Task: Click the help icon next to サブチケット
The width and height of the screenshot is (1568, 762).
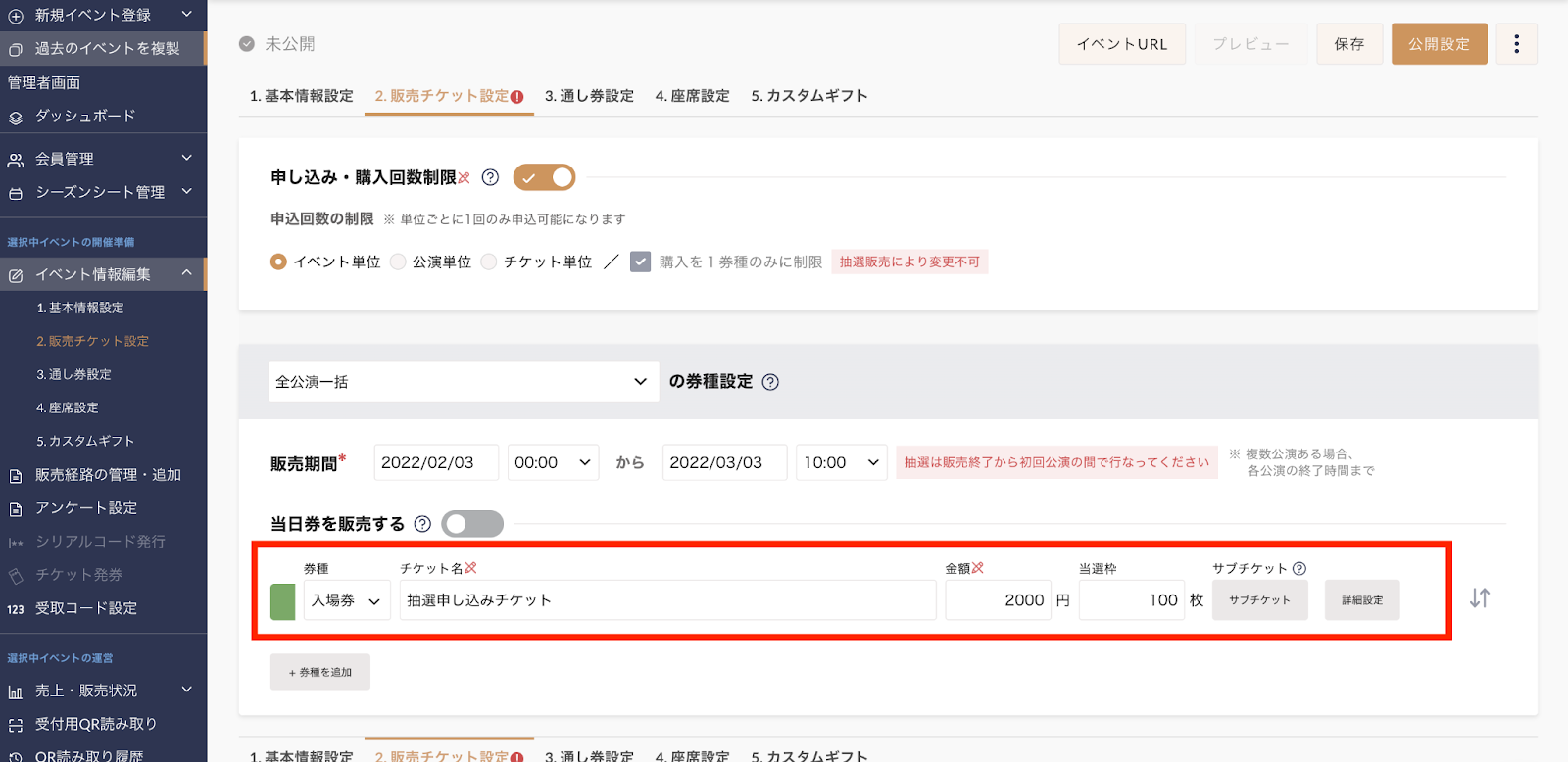Action: tap(1299, 568)
